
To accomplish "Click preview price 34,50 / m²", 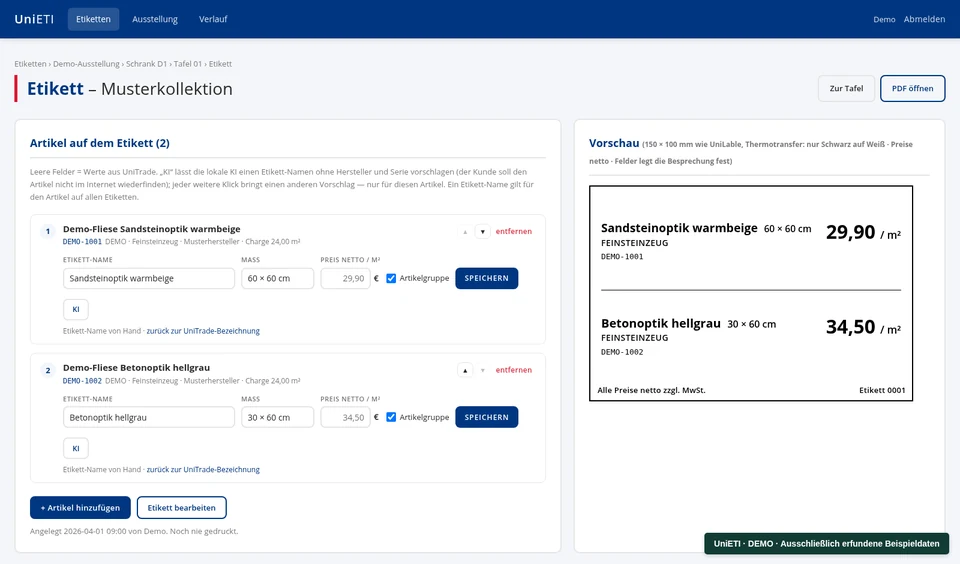I will [x=863, y=328].
